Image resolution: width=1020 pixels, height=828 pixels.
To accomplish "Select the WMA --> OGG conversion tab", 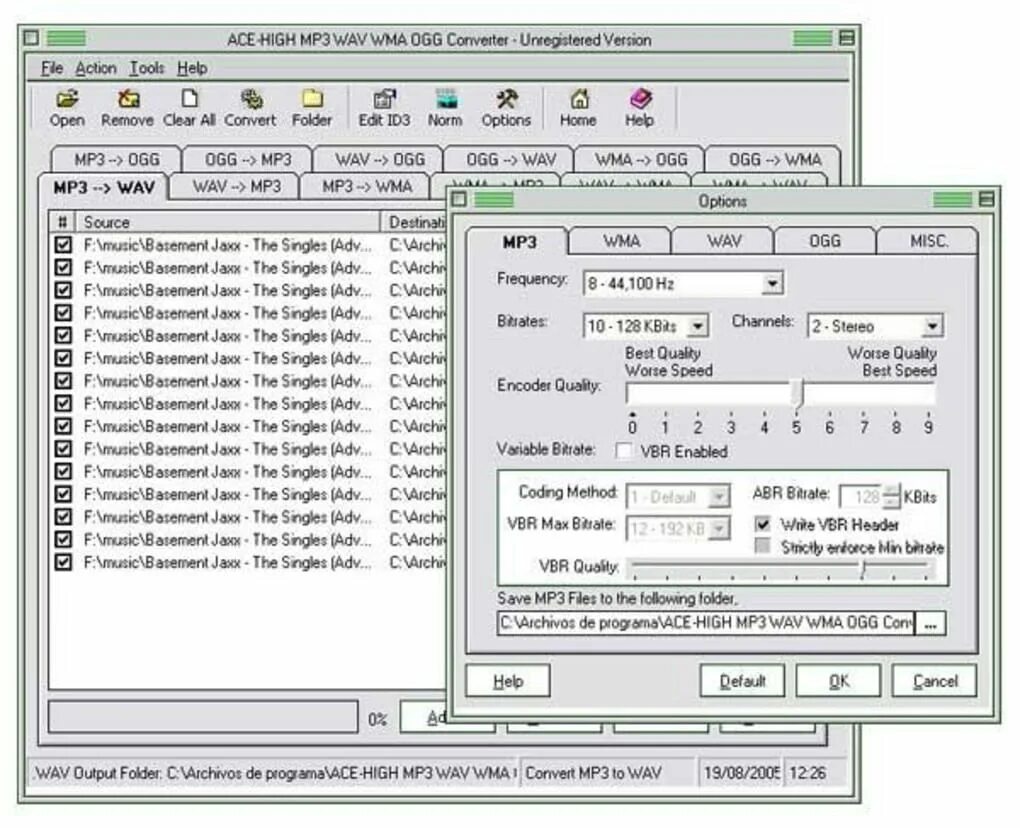I will click(x=641, y=159).
